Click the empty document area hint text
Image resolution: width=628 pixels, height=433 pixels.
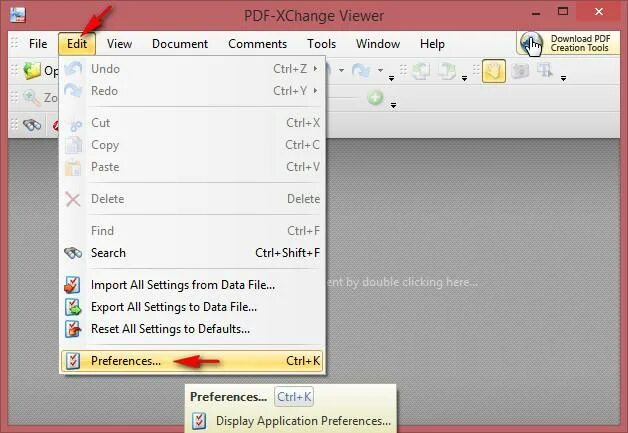point(402,282)
